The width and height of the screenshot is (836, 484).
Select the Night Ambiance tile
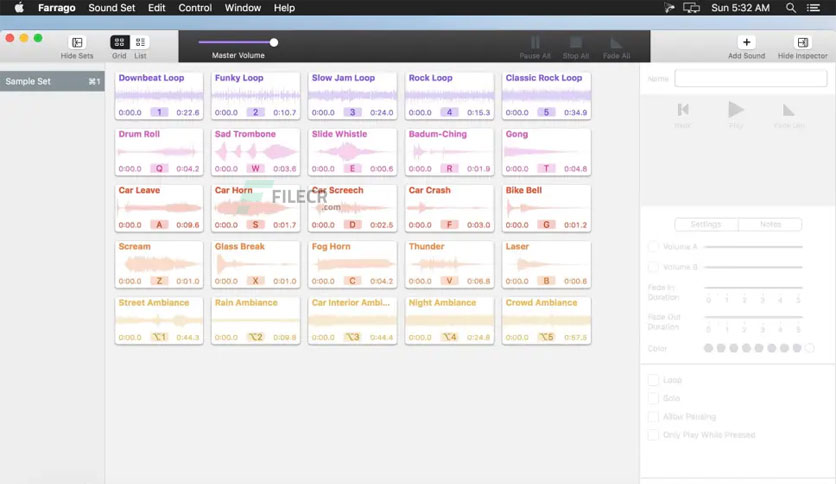point(449,321)
